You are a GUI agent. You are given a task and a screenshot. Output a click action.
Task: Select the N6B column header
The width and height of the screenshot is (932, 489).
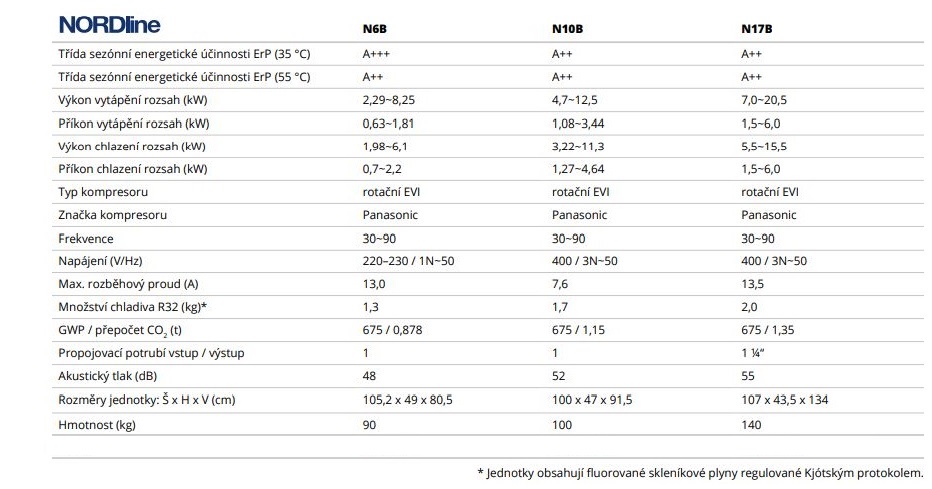tap(374, 29)
